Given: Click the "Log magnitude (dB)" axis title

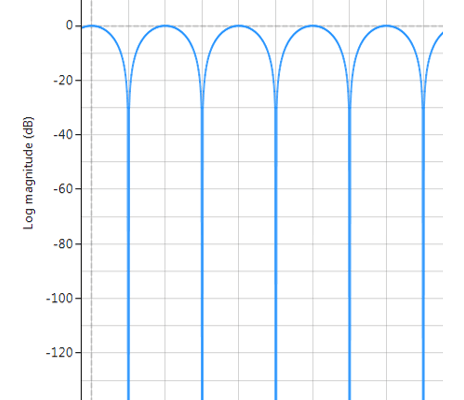Looking at the screenshot, I should pos(29,173).
